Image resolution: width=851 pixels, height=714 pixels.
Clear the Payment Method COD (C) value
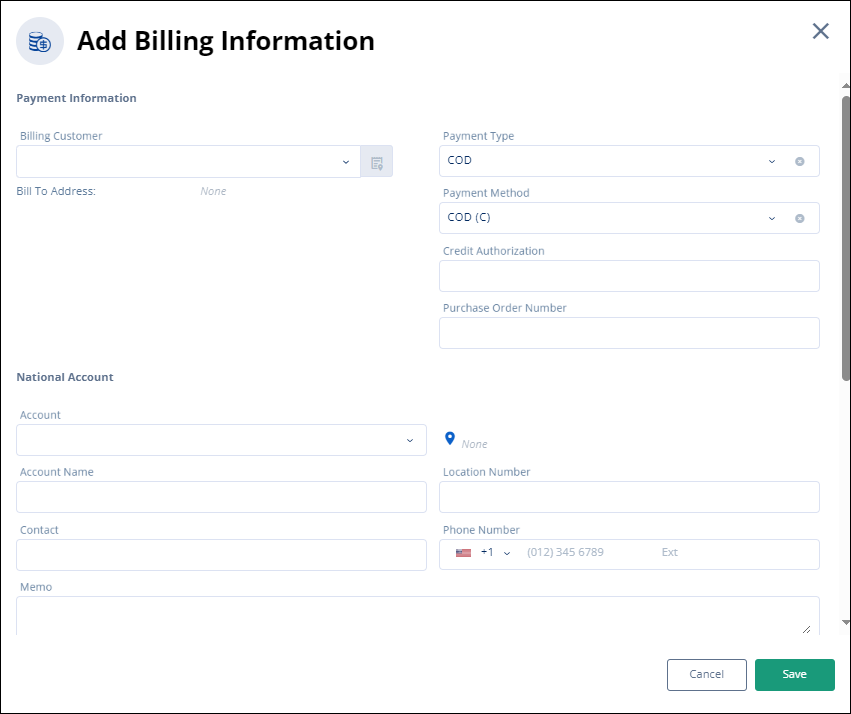(799, 218)
